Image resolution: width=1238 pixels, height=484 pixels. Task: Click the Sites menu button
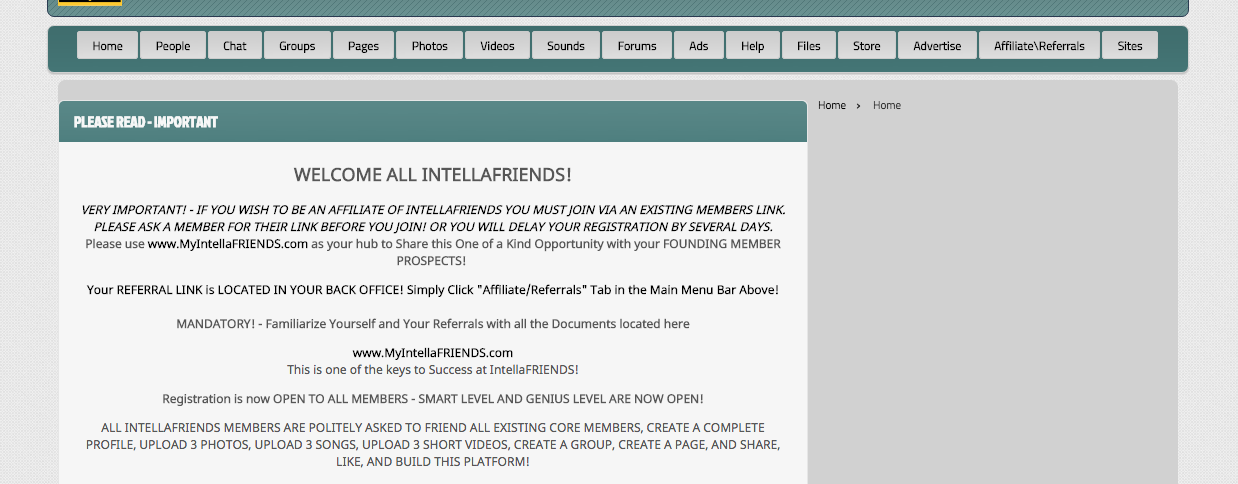[1129, 46]
